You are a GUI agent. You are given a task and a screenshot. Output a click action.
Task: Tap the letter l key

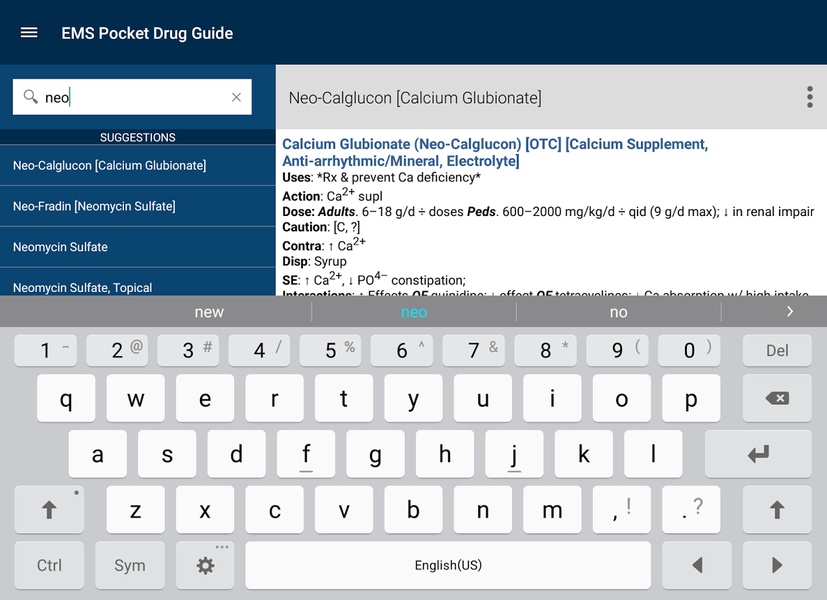[x=653, y=454]
